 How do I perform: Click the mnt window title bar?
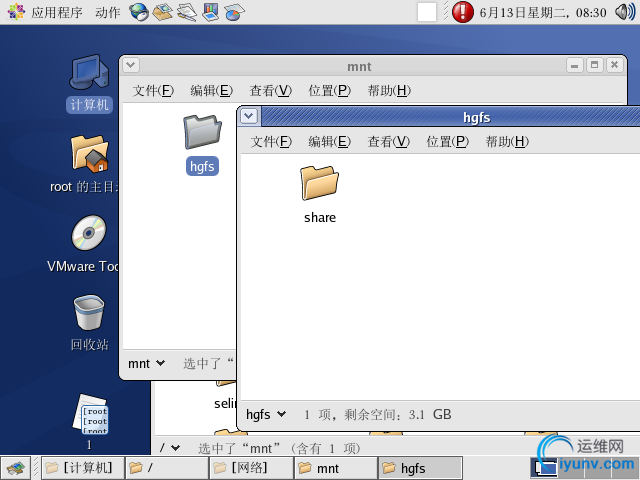coord(359,66)
